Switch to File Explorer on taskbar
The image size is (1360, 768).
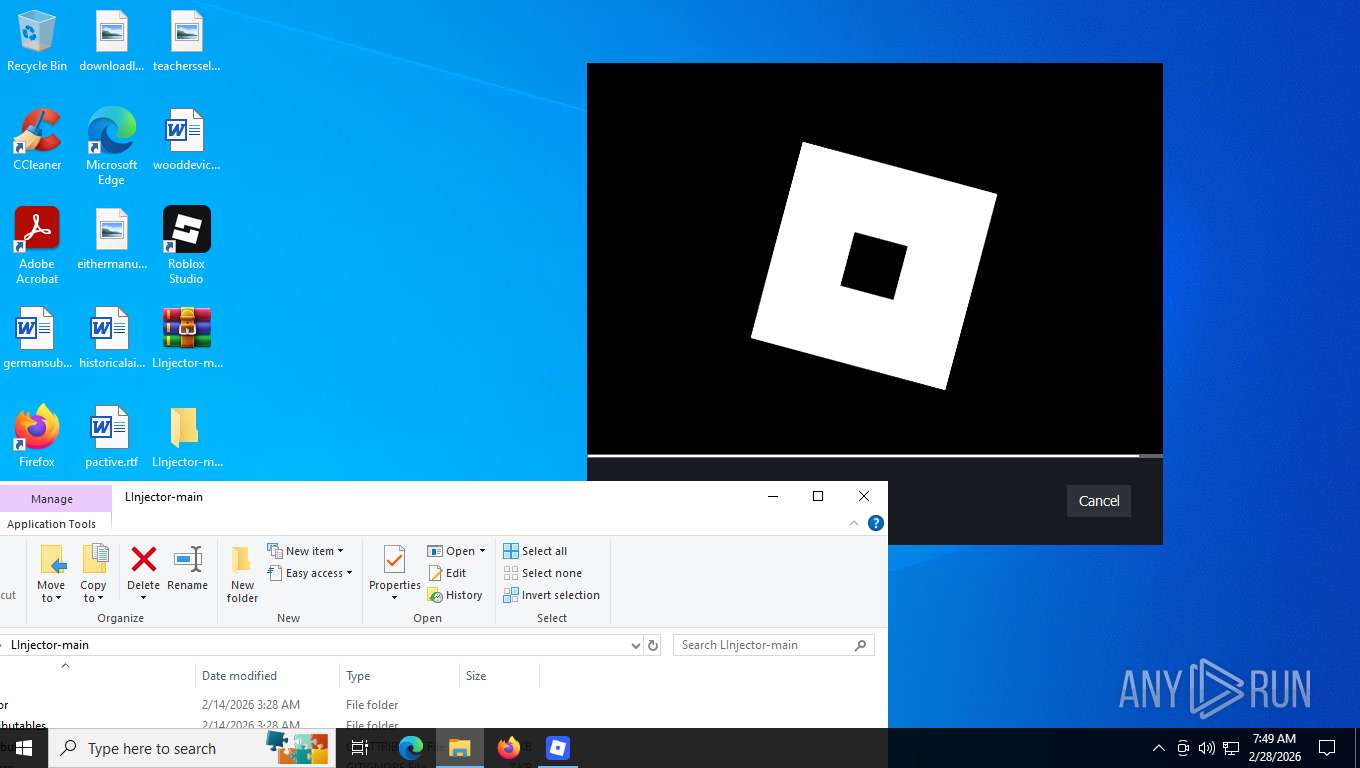pos(460,748)
